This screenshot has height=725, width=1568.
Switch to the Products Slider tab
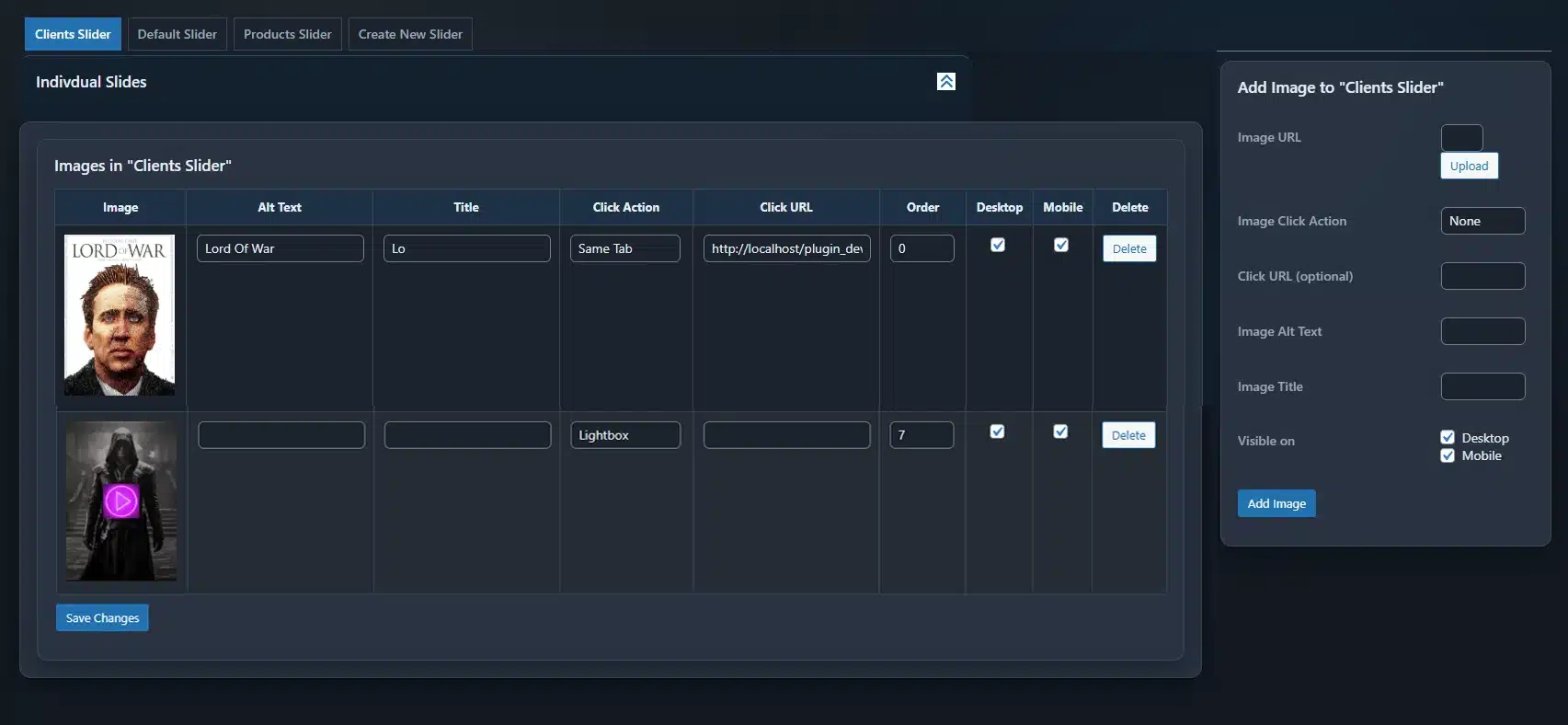[x=287, y=34]
